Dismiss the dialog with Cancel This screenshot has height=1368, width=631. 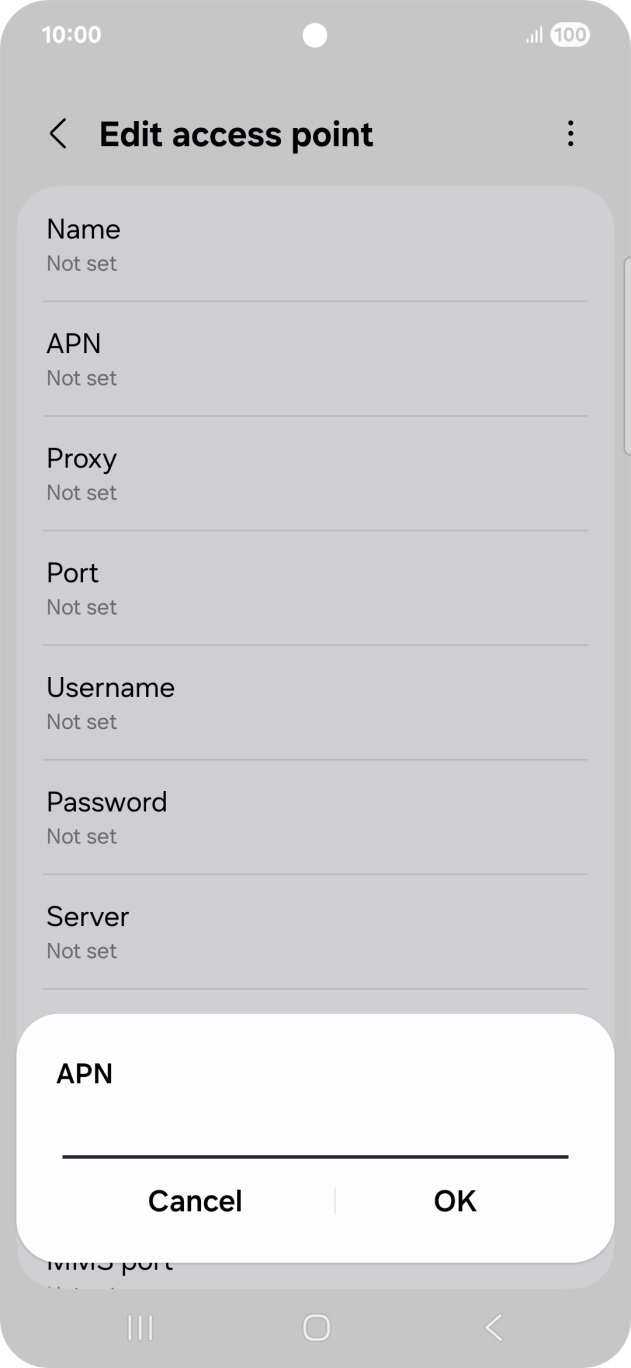click(194, 1200)
